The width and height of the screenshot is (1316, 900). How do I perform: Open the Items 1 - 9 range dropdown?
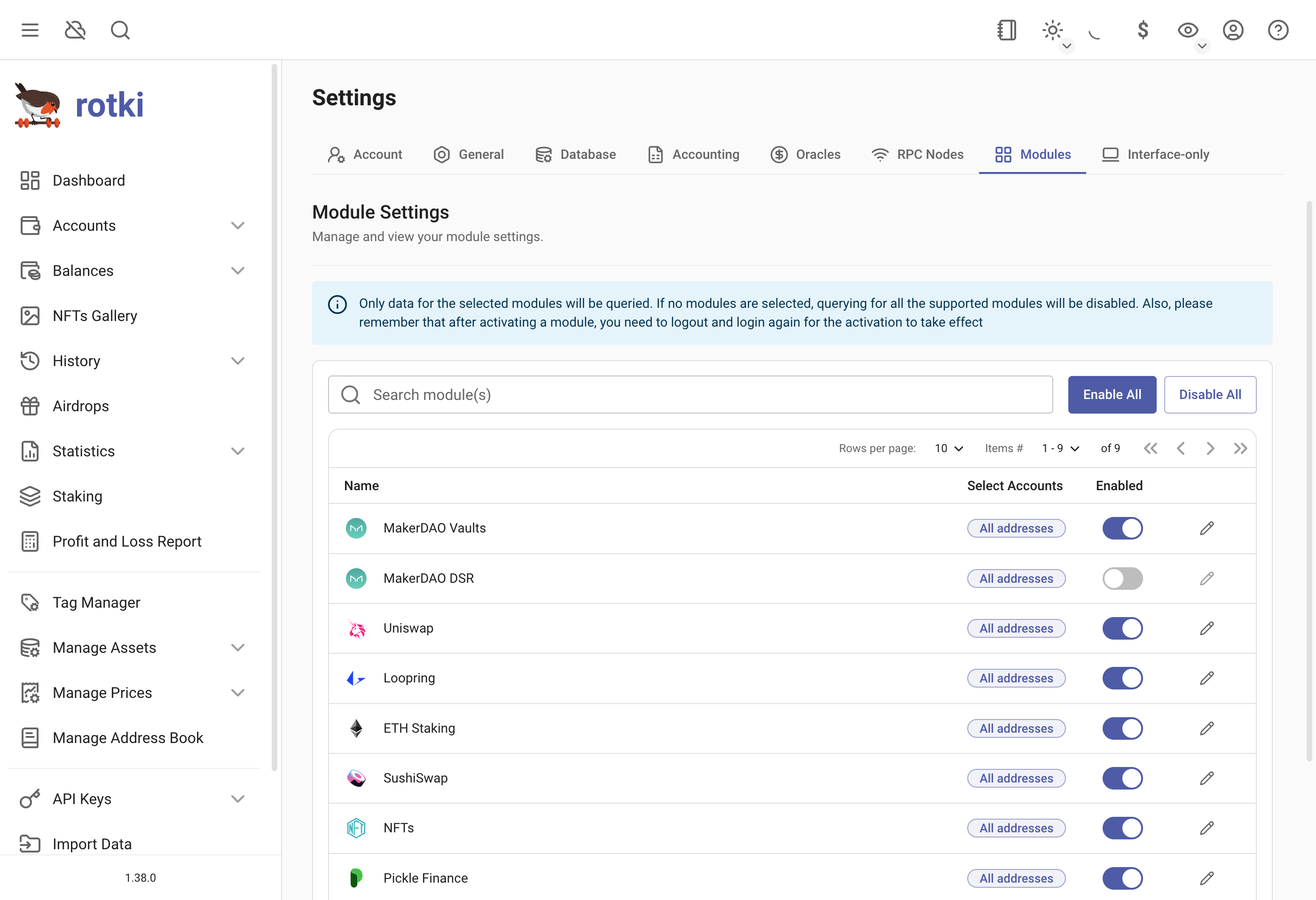click(1061, 448)
